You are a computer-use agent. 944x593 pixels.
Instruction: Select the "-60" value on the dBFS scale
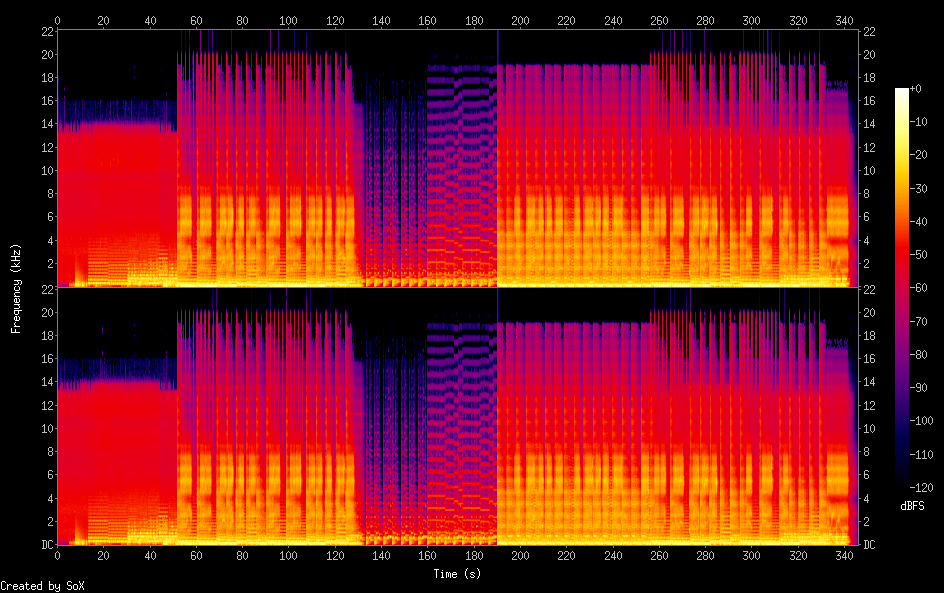click(x=918, y=288)
